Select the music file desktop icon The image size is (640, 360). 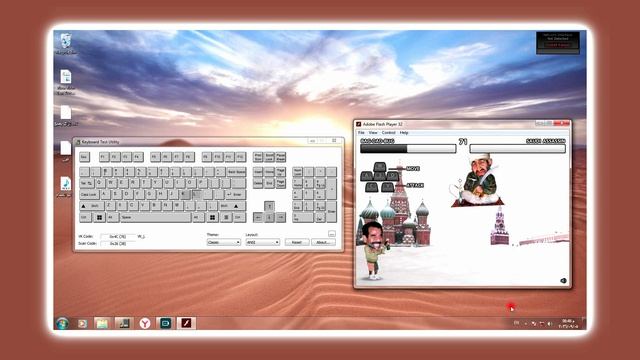pyautogui.click(x=65, y=187)
